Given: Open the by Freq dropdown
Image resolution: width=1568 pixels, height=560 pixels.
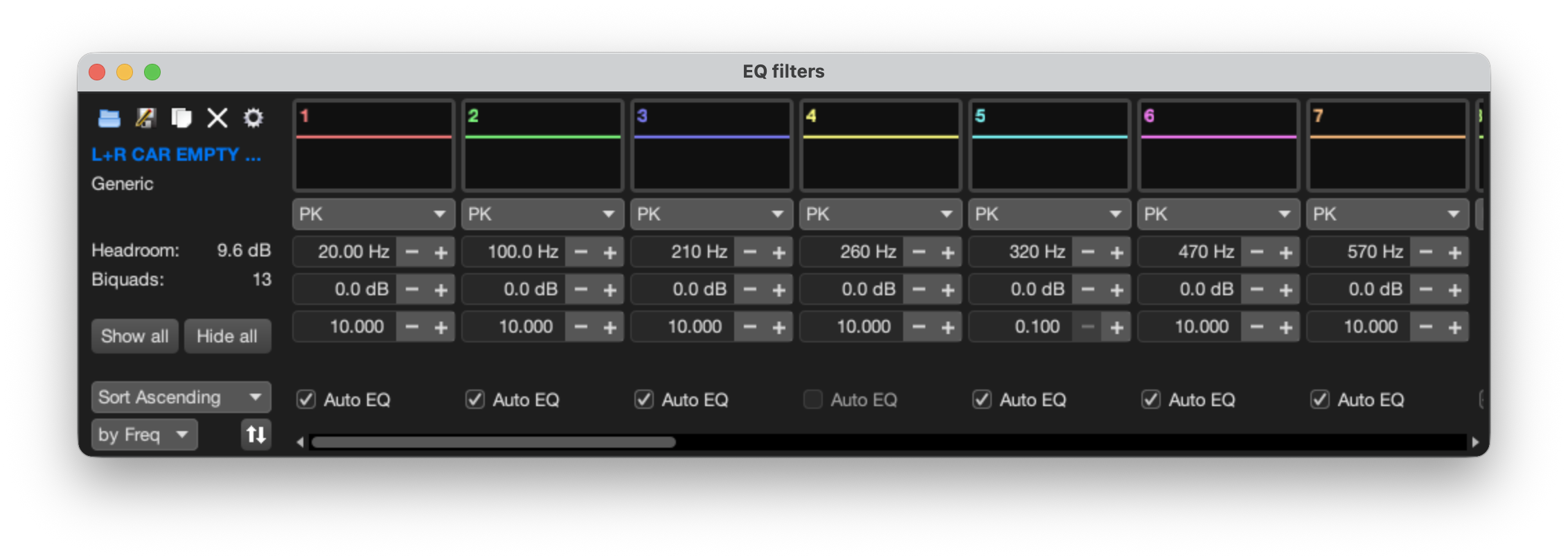Looking at the screenshot, I should pos(144,435).
